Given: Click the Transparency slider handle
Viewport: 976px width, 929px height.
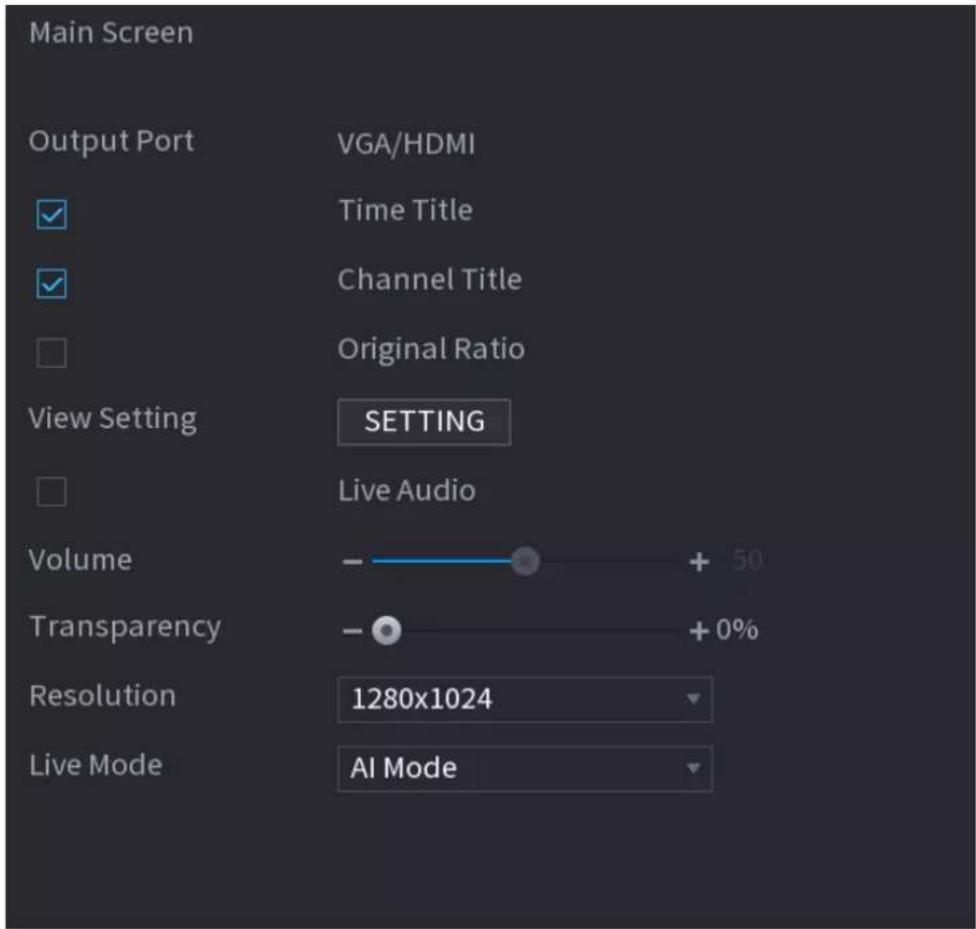Looking at the screenshot, I should [x=387, y=631].
